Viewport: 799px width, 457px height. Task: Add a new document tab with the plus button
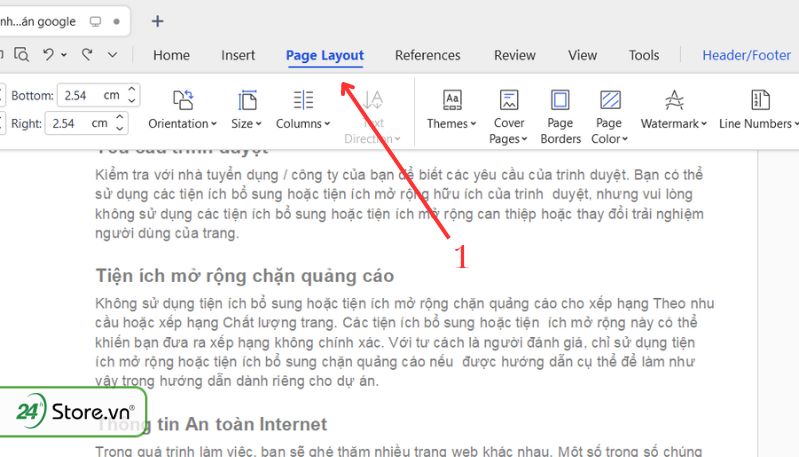(x=157, y=21)
